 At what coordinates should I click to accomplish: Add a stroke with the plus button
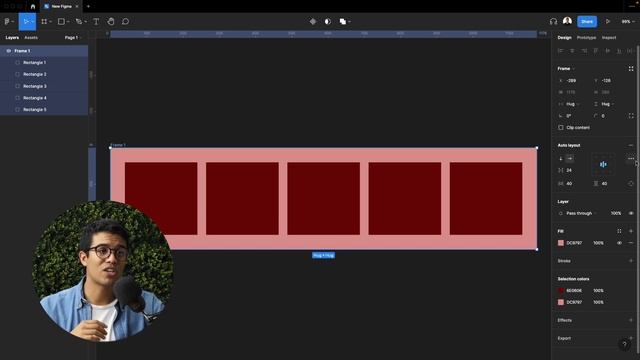[631, 261]
